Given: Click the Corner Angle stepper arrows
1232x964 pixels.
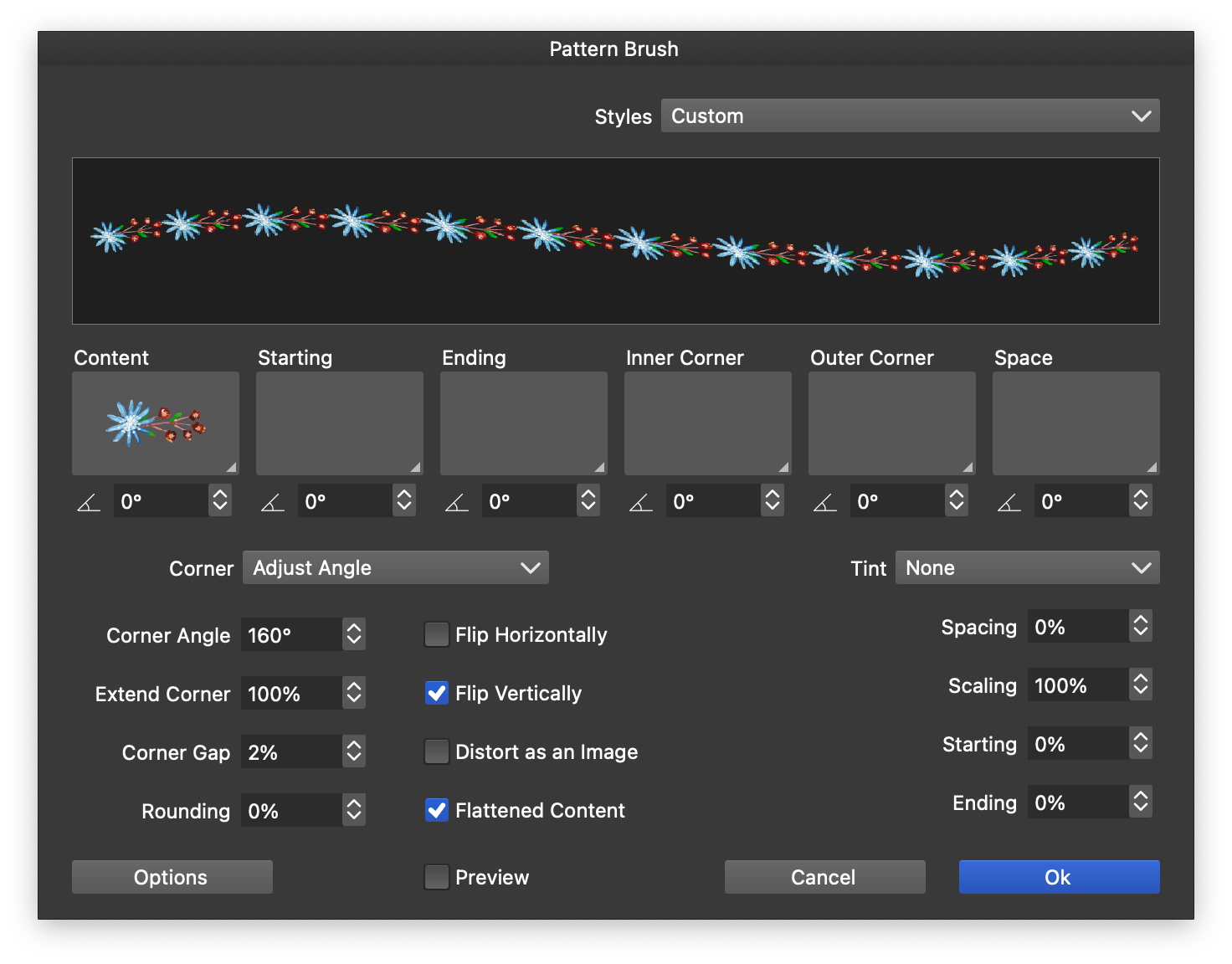Looking at the screenshot, I should 354,634.
